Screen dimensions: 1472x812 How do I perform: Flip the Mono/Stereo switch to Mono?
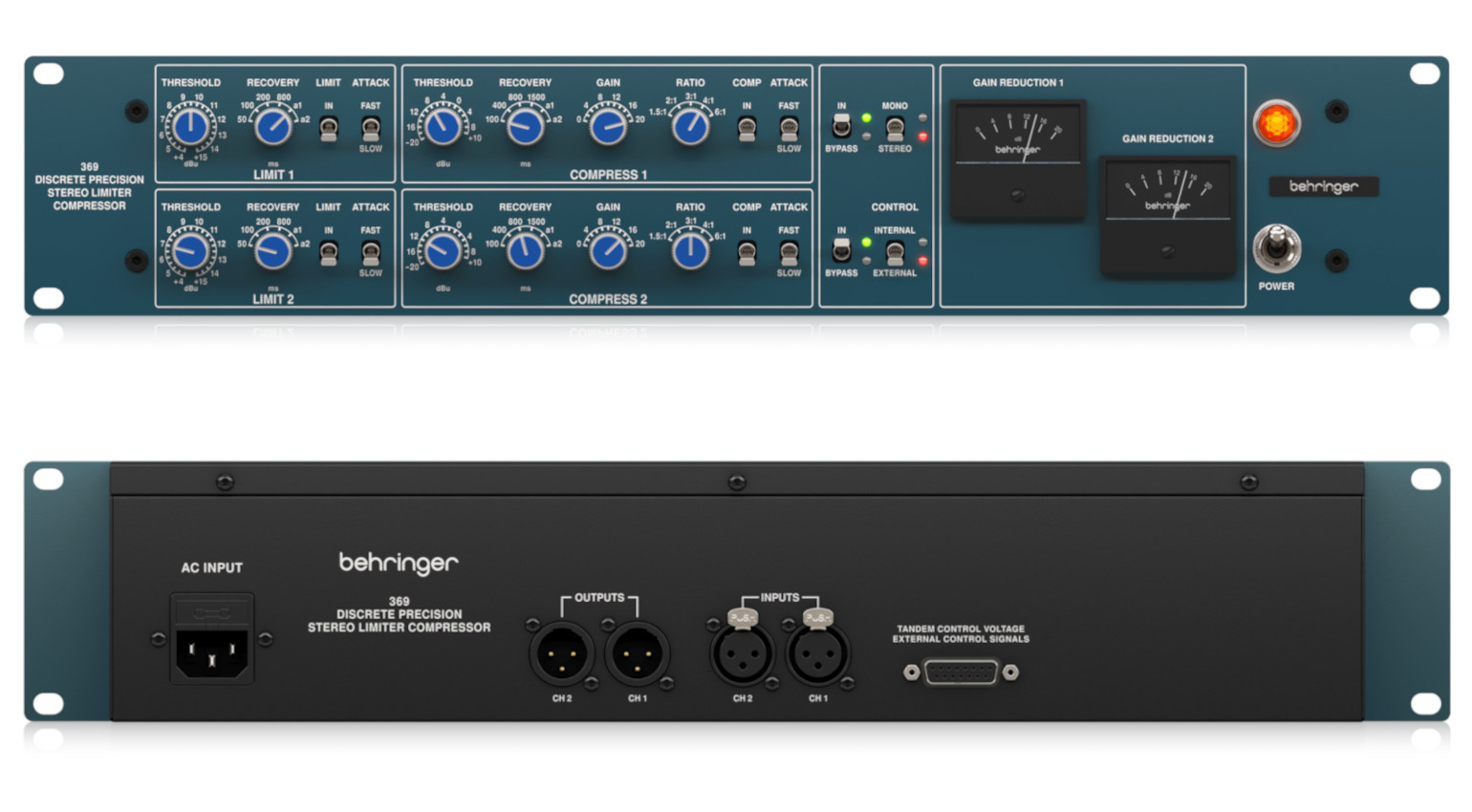893,127
